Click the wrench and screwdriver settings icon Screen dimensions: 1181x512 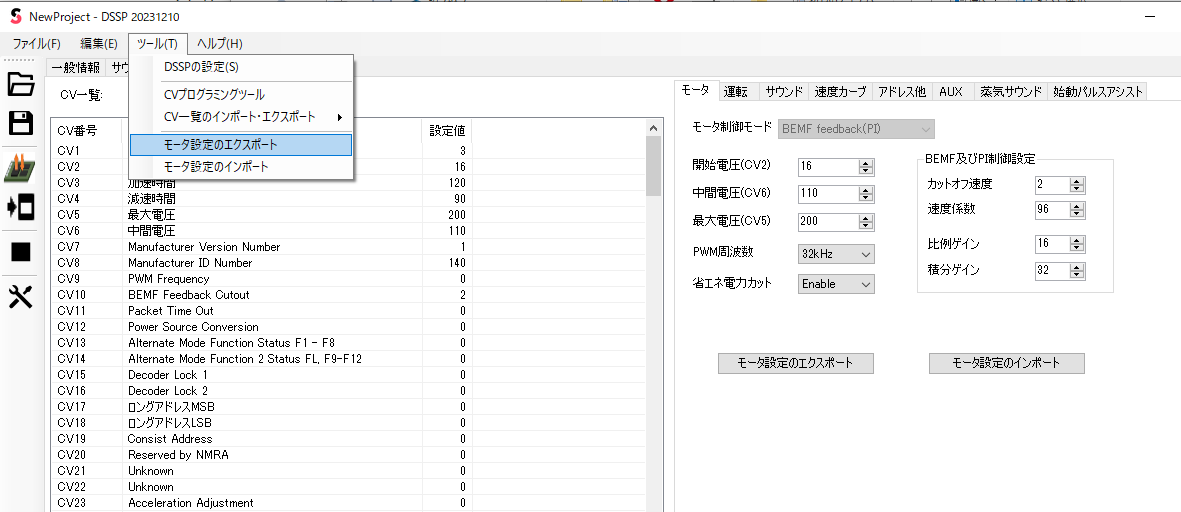pos(21,296)
